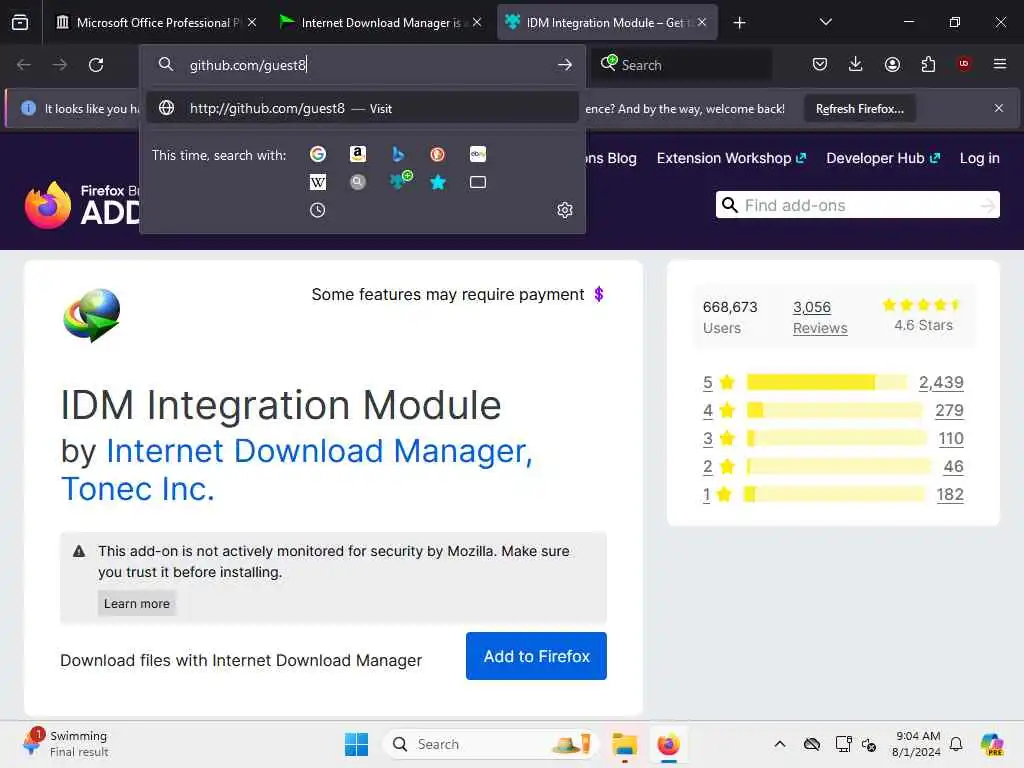This screenshot has height=768, width=1024.
Task: Click the gray magnifier search engine icon
Action: 357,182
